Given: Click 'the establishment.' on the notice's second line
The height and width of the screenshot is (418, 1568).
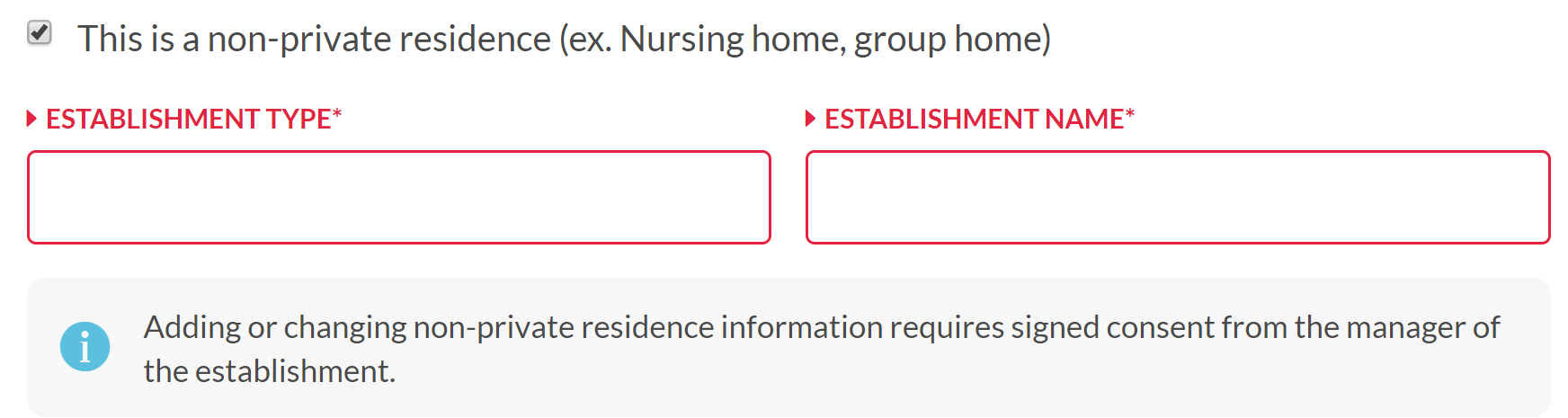Looking at the screenshot, I should click(x=270, y=371).
